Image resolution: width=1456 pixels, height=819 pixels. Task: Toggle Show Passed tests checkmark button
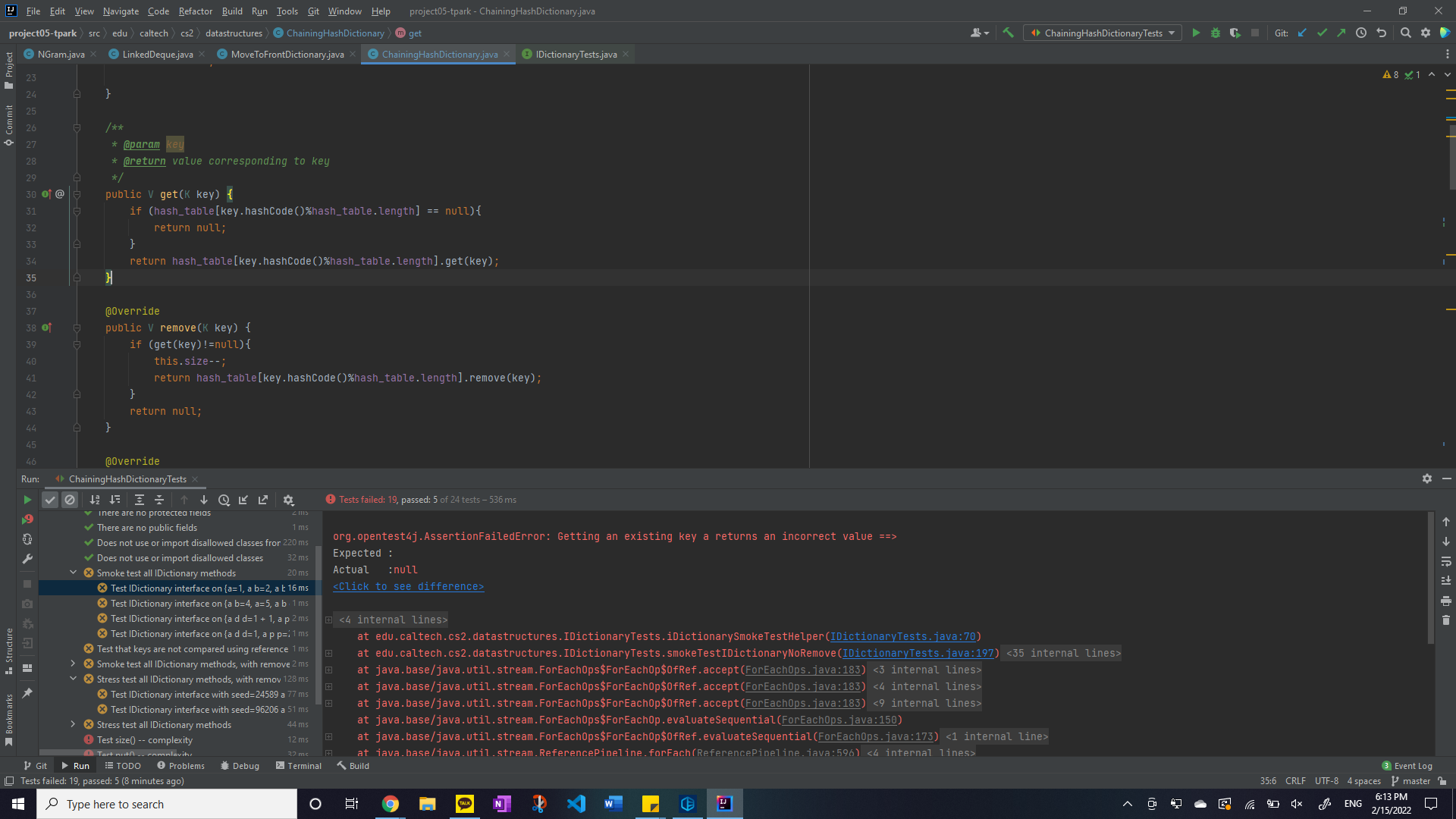[50, 500]
